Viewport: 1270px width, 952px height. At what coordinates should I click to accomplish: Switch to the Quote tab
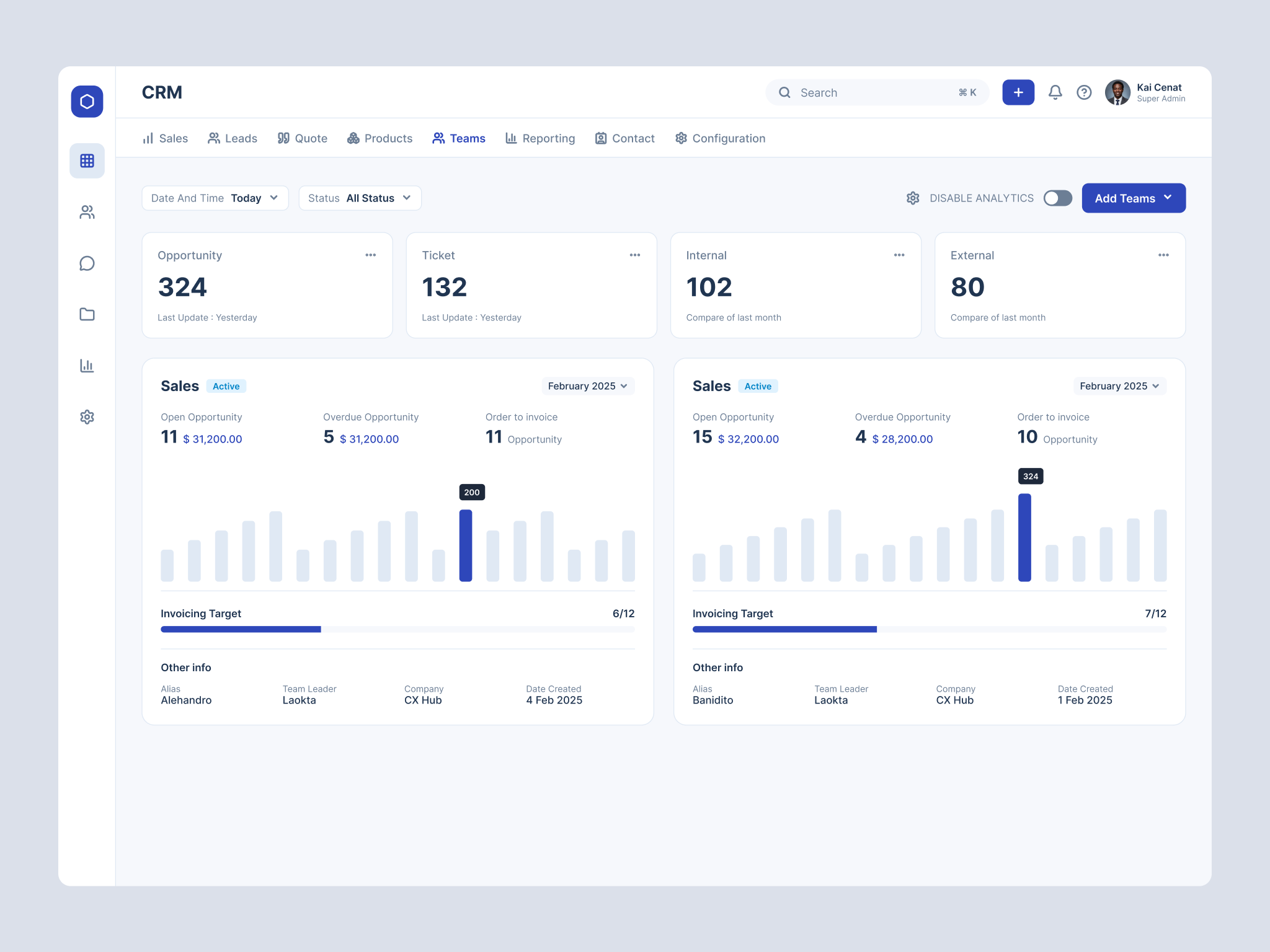coord(303,138)
